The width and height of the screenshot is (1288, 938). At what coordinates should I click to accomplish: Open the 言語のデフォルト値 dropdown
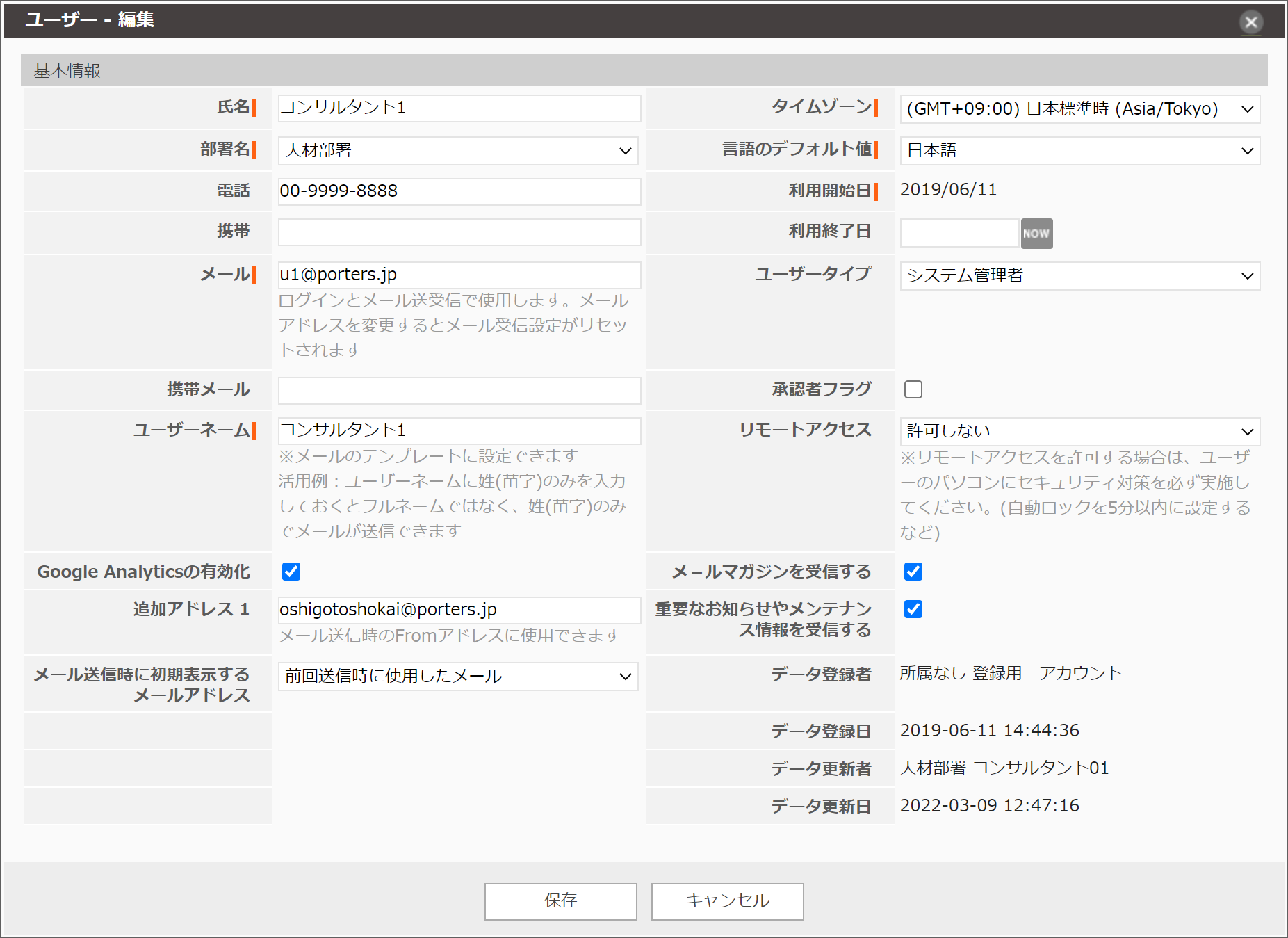pos(1079,150)
